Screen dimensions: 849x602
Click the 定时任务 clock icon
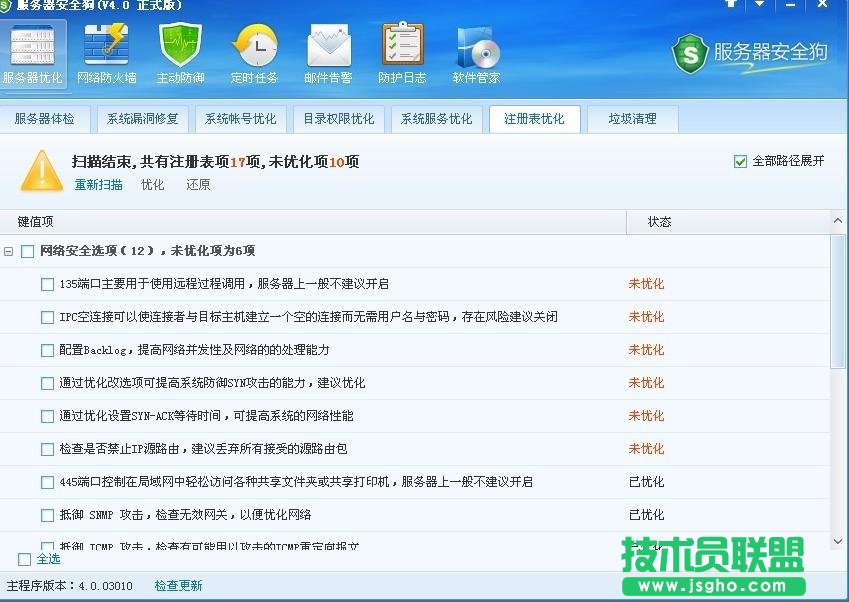255,45
